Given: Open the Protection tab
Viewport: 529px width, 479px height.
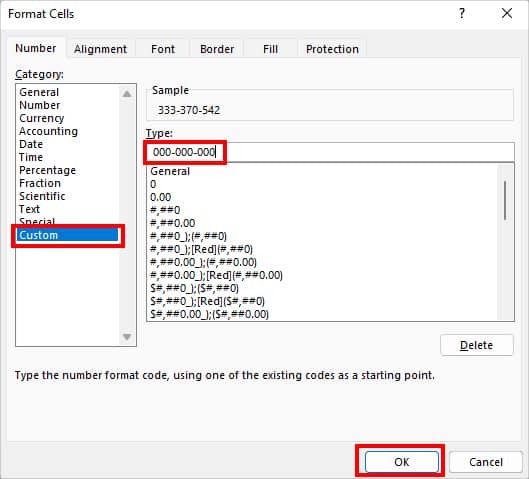Looking at the screenshot, I should (x=332, y=49).
